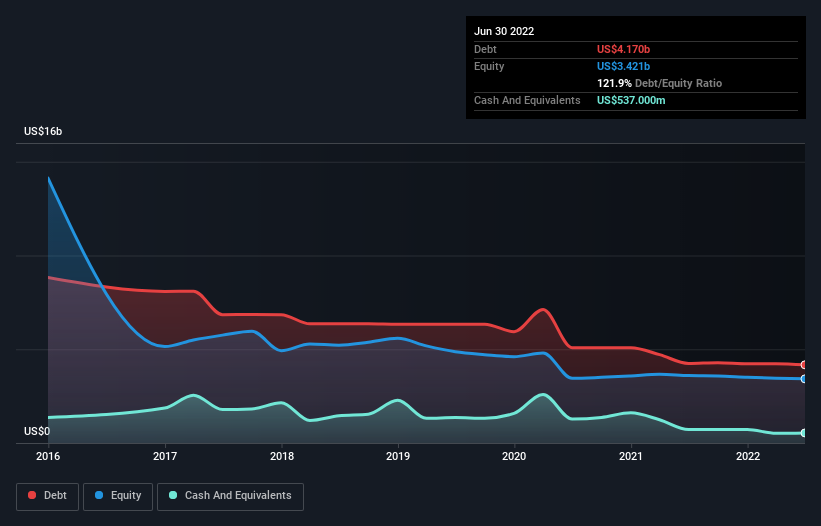Click the Equity row label in tooltip

489,66
